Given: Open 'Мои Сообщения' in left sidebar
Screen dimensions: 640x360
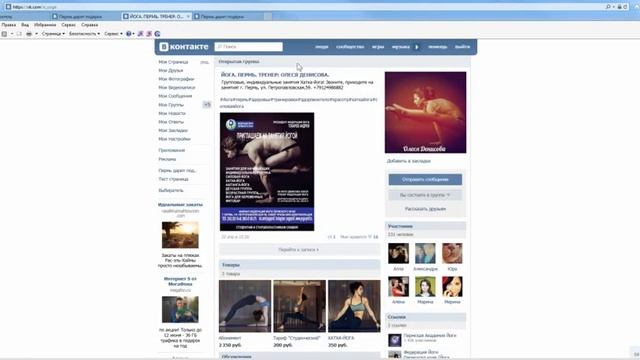Looking at the screenshot, I should 175,96.
